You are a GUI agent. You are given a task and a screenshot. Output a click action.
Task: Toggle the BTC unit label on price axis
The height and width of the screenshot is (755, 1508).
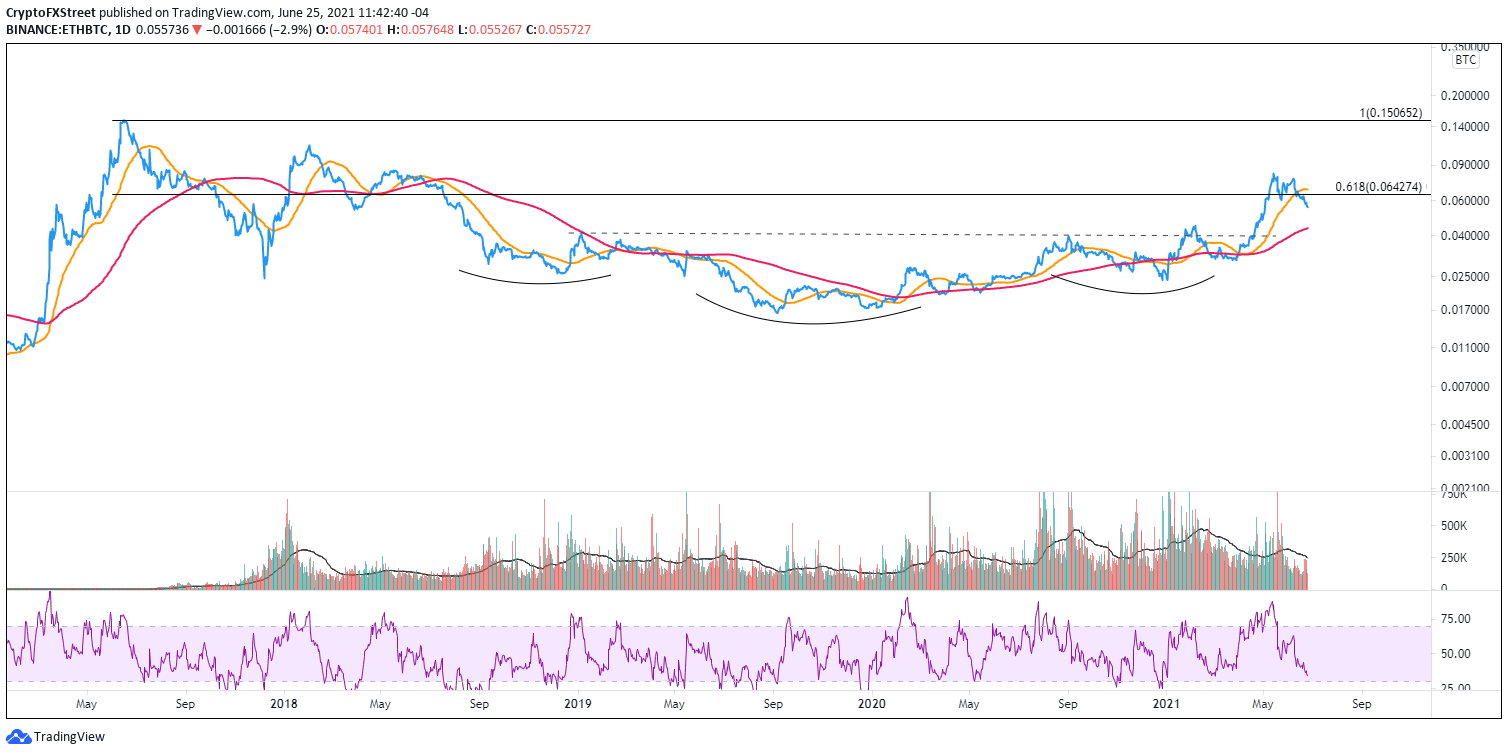[1464, 60]
